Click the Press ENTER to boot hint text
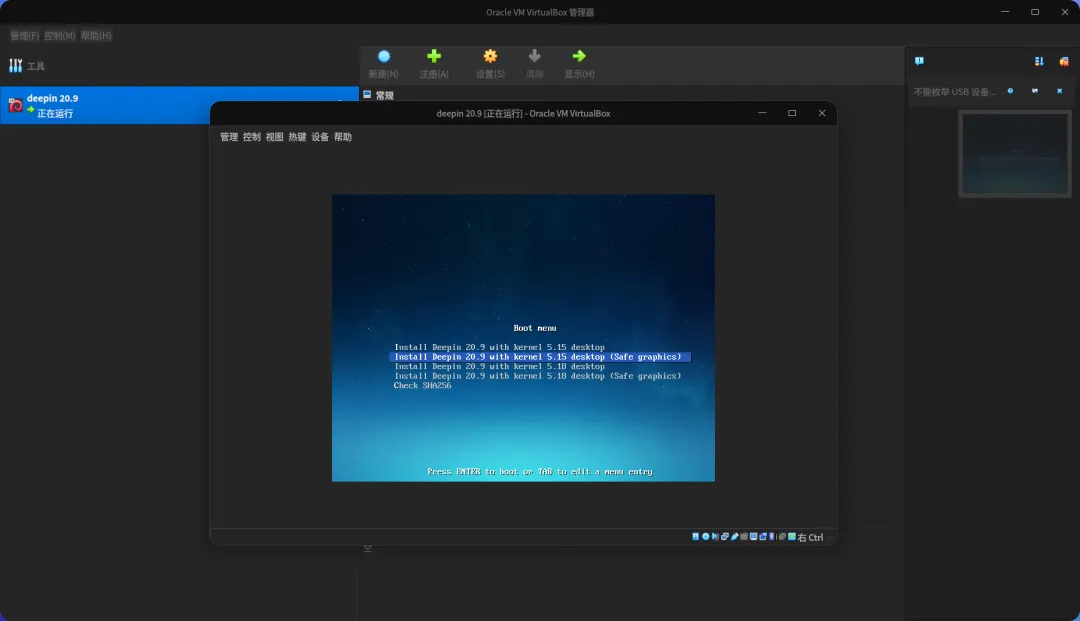 tap(539, 472)
